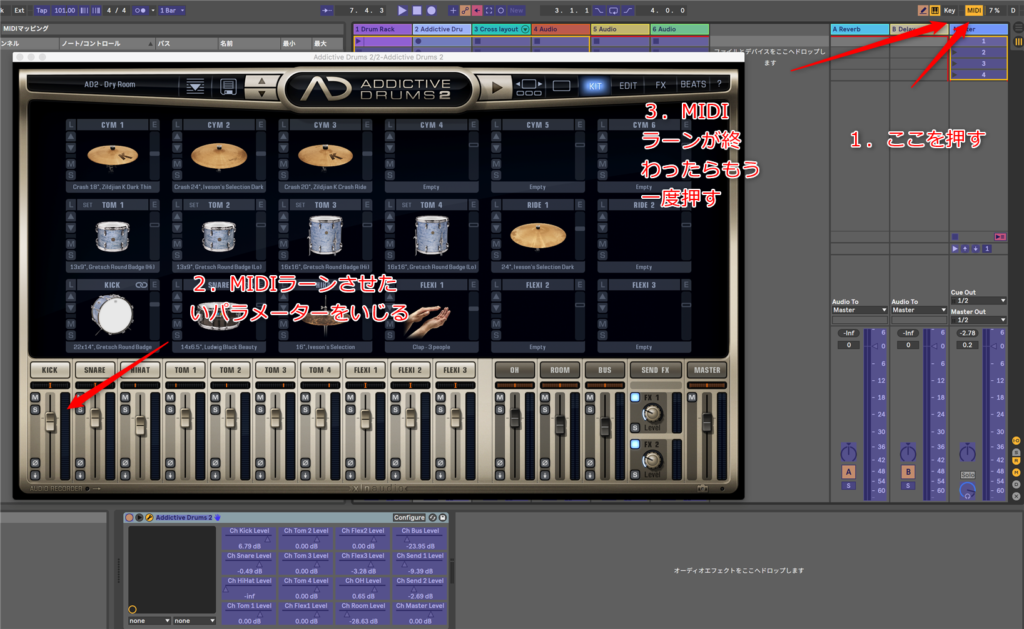Screen dimensions: 1024x629
Task: Click the device wrench unfold icon
Action: [x=149, y=518]
